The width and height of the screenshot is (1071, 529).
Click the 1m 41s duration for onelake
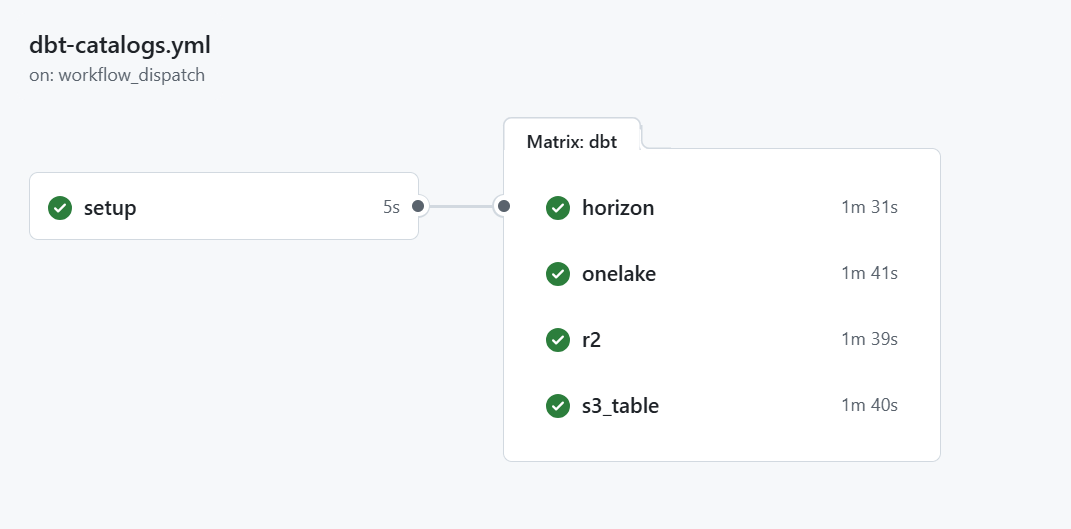[x=870, y=273]
